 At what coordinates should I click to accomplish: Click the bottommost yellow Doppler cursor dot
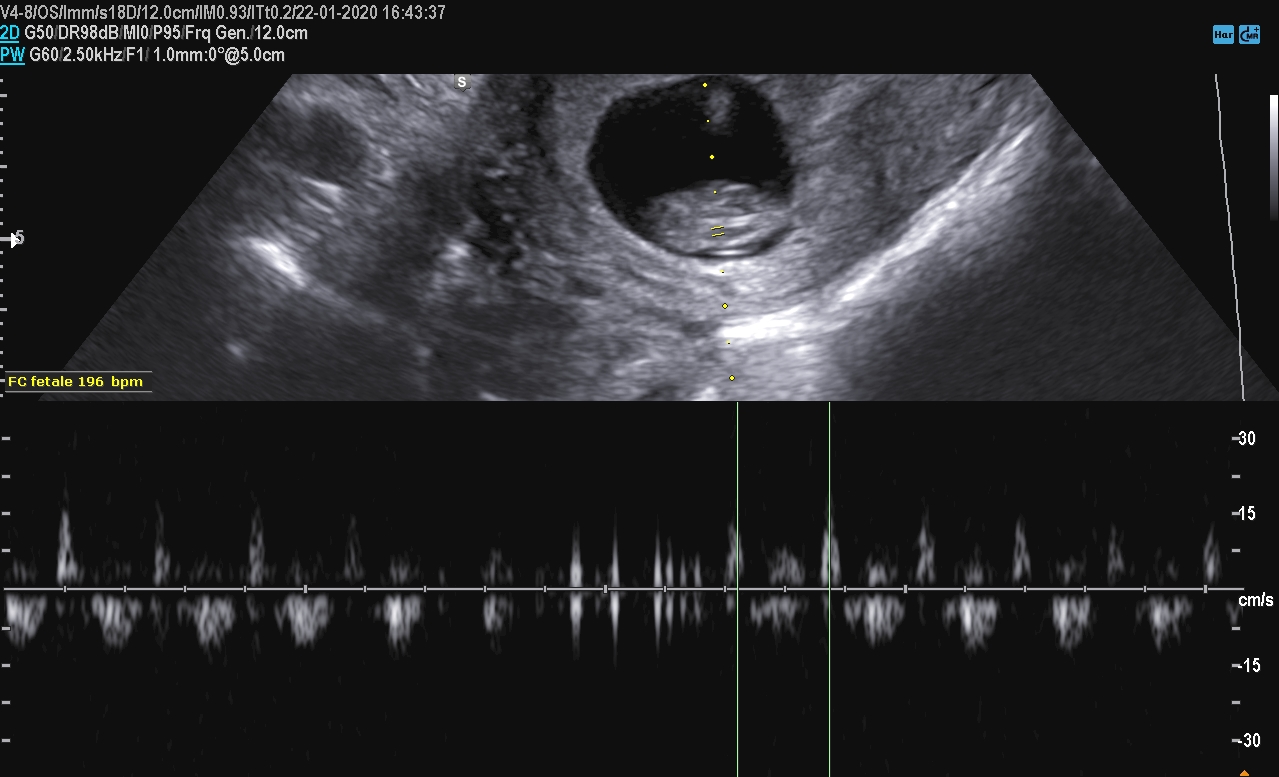tap(732, 378)
